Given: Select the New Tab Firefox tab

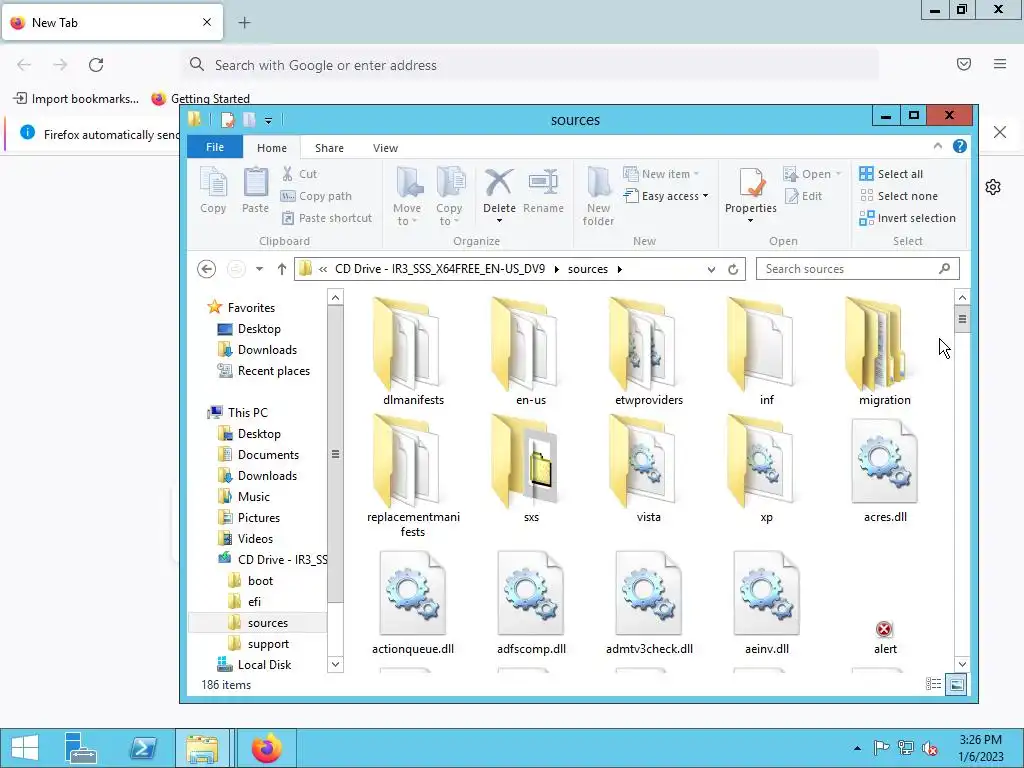Looking at the screenshot, I should [112, 23].
